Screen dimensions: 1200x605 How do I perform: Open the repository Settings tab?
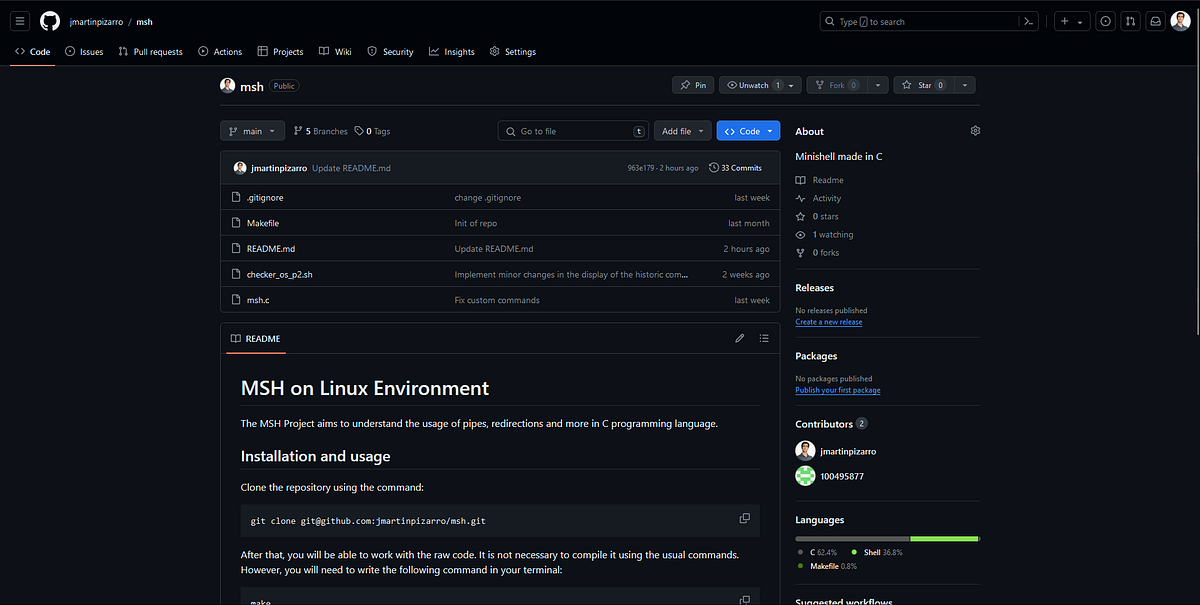pos(512,51)
